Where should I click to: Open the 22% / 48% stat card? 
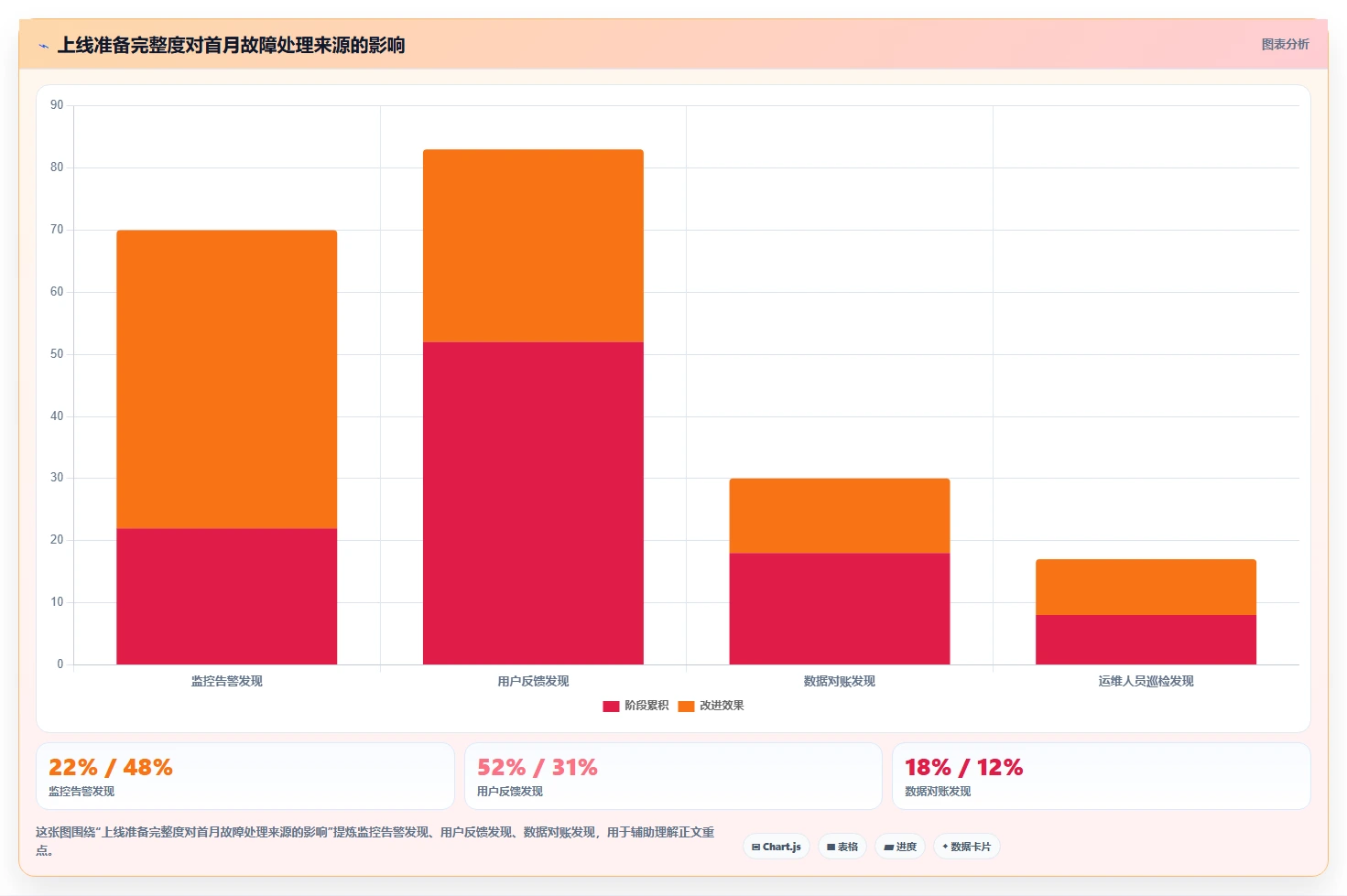pyautogui.click(x=245, y=776)
